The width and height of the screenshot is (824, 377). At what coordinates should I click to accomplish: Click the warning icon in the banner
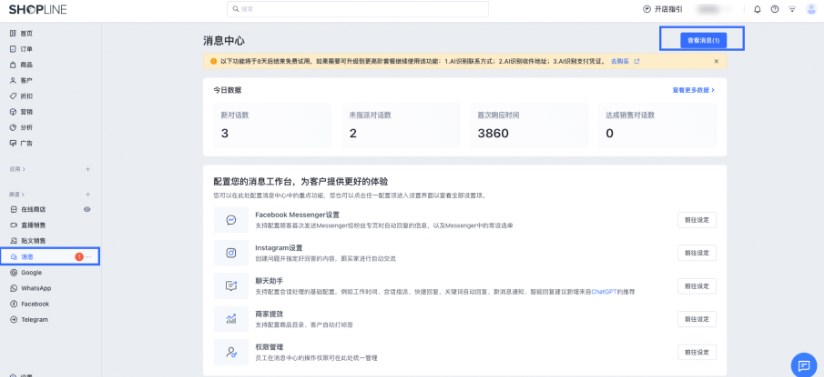(213, 62)
